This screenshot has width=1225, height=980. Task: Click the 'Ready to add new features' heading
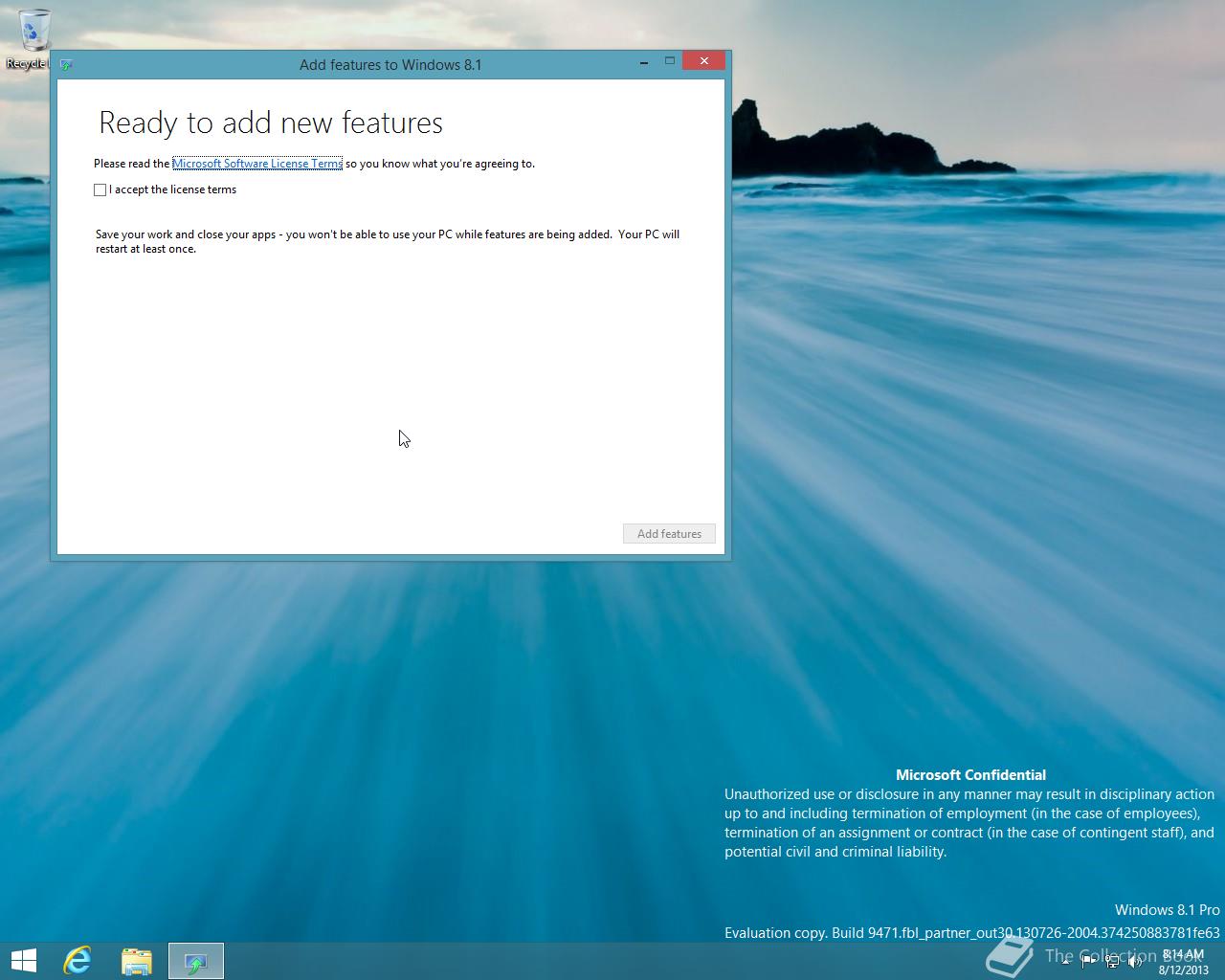pyautogui.click(x=271, y=122)
